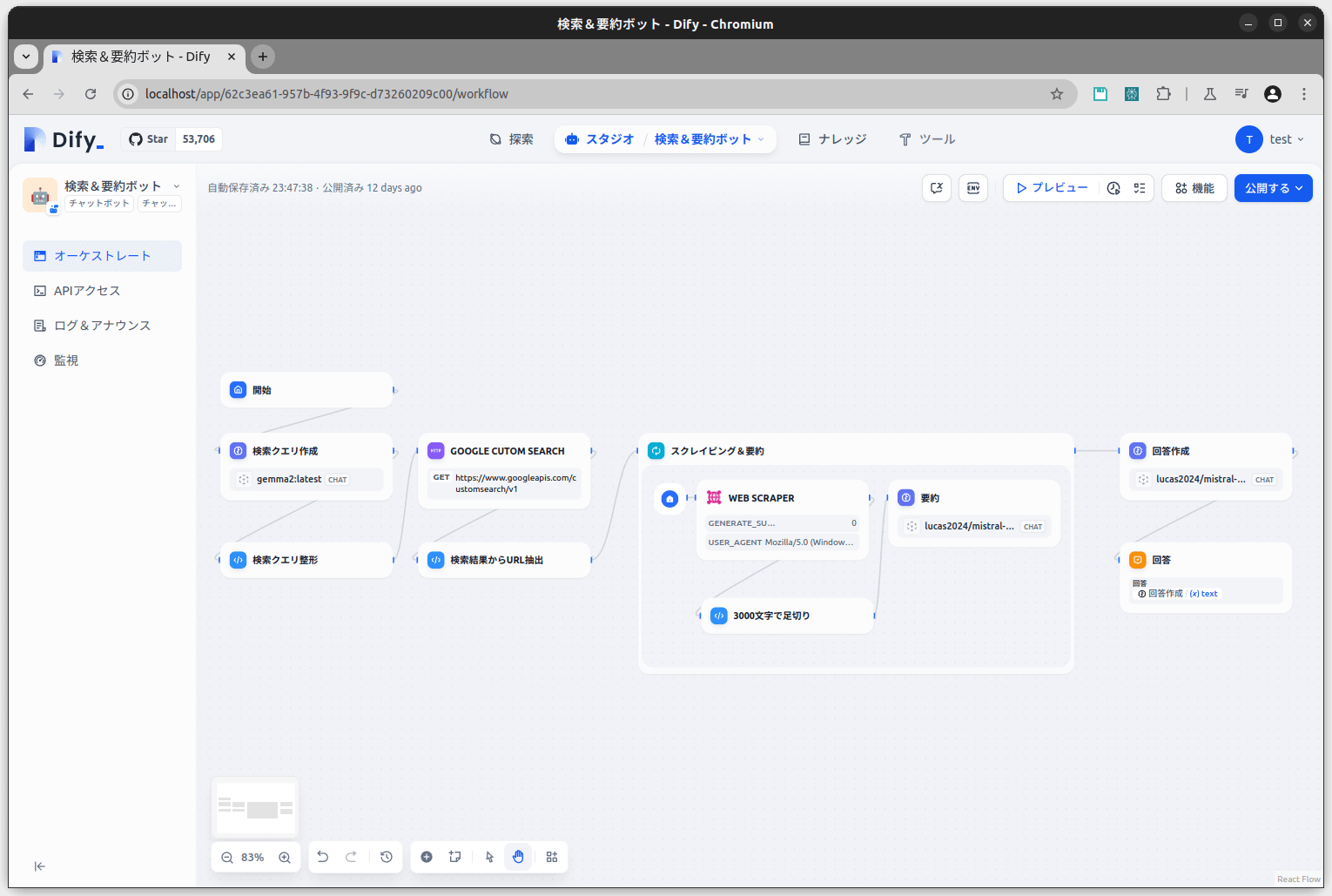Open the ナレッジ tab
Screen dimensions: 1332x896
pyautogui.click(x=832, y=139)
